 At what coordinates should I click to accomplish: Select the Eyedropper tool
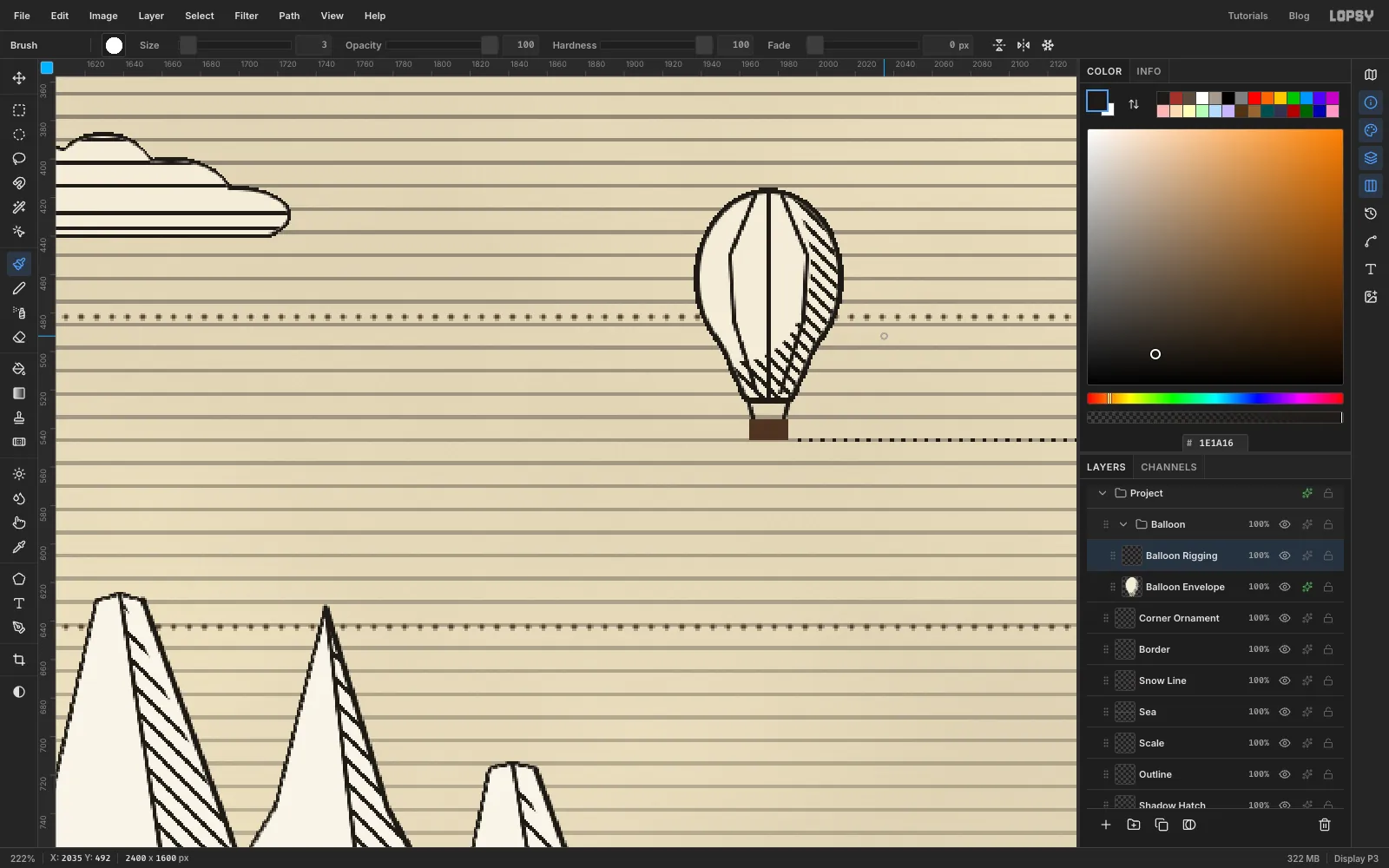point(19,547)
